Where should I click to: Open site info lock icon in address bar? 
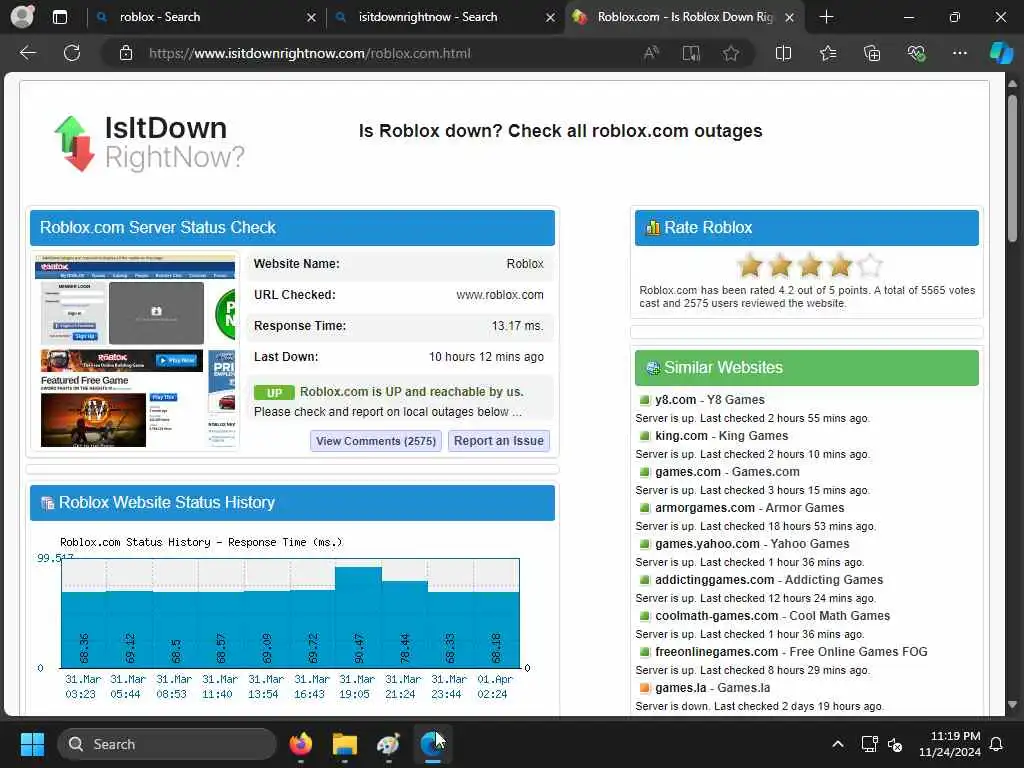click(x=126, y=54)
